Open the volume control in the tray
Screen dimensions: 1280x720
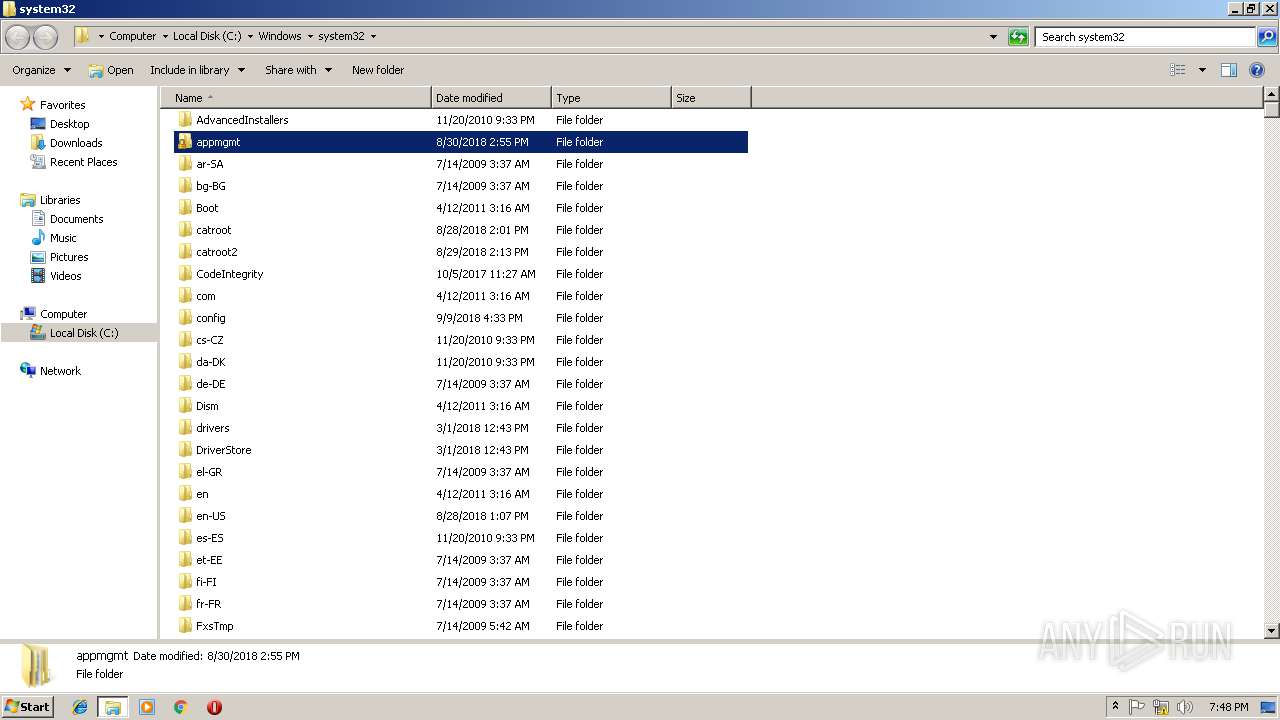pos(1184,707)
